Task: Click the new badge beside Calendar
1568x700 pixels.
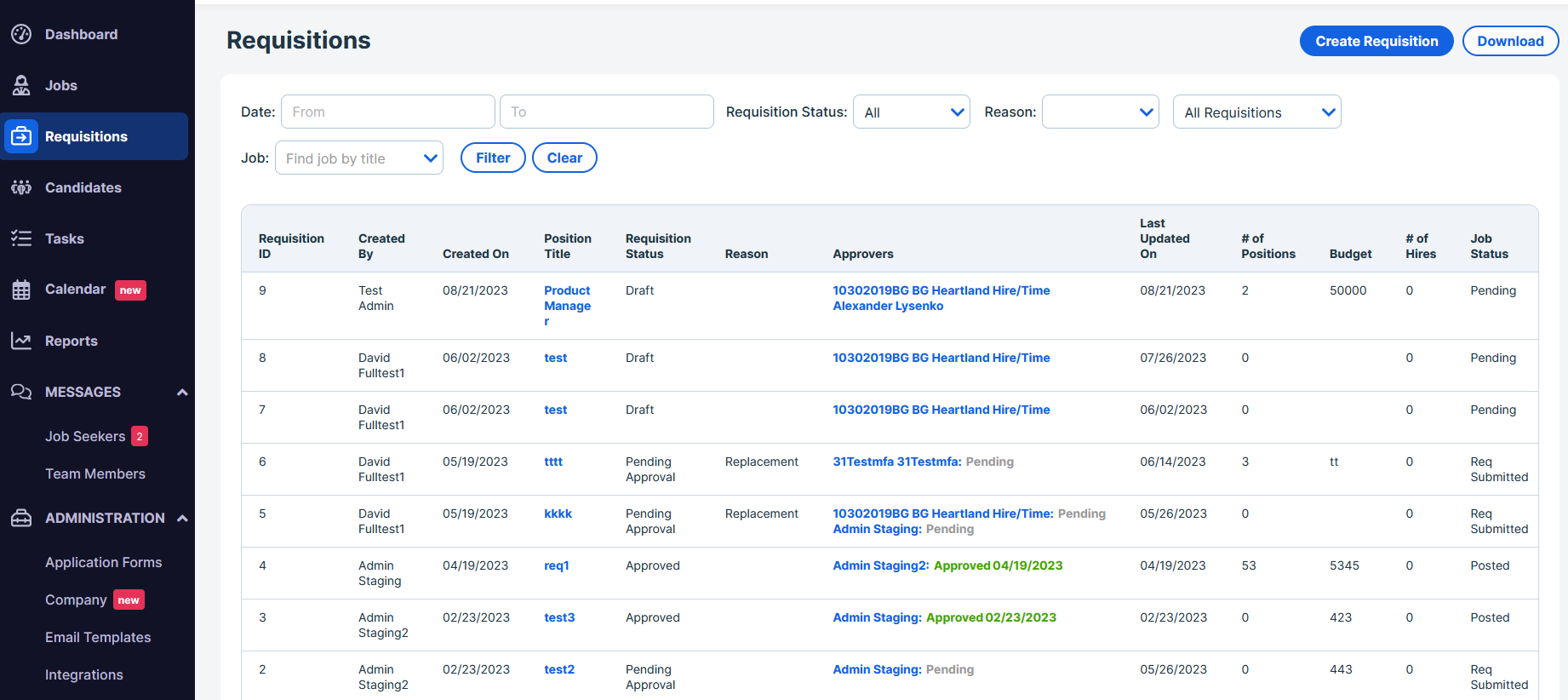Action: (130, 290)
